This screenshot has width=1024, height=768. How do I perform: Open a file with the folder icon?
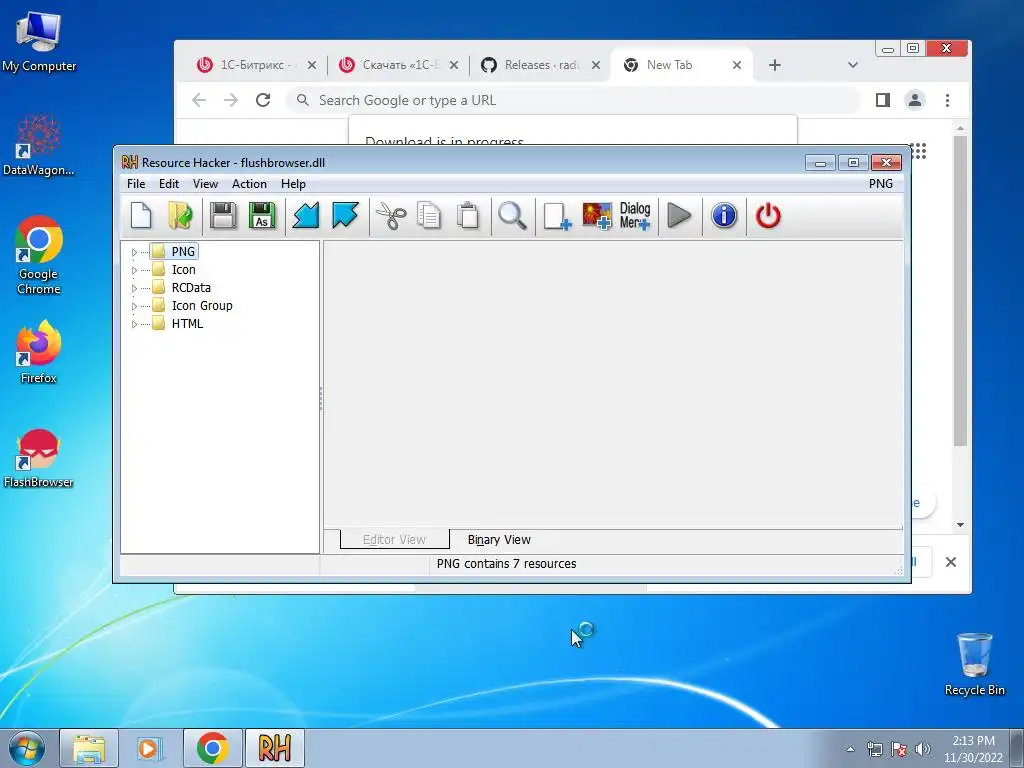pyautogui.click(x=180, y=216)
